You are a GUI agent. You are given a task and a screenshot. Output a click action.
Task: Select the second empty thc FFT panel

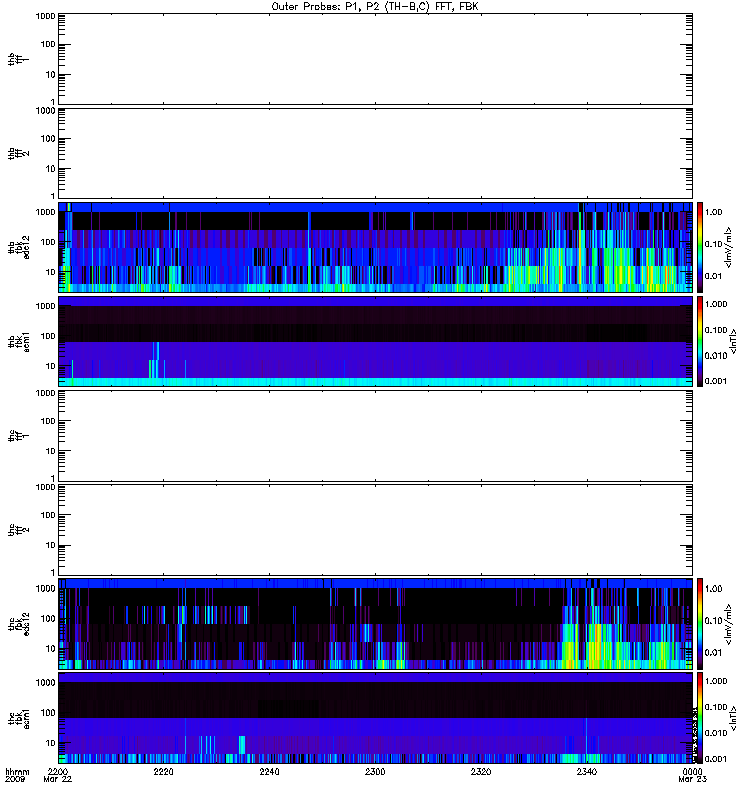(375, 530)
